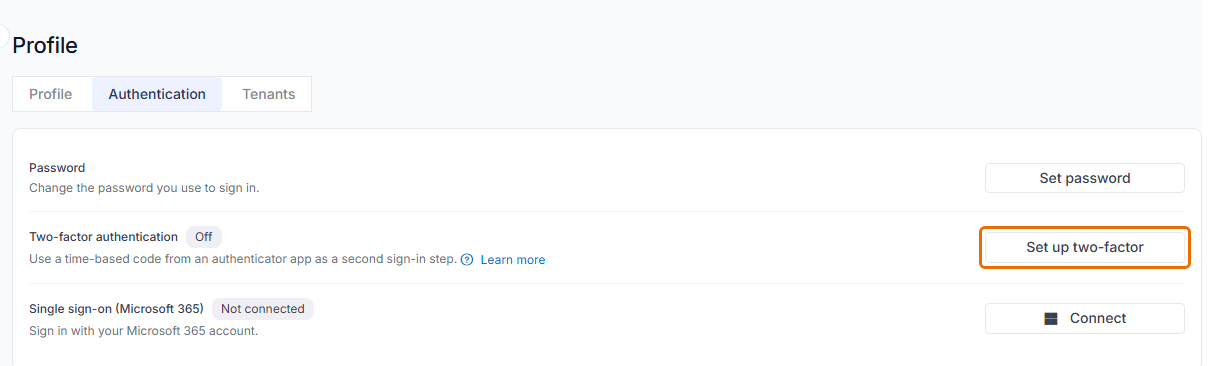This screenshot has width=1214, height=366.
Task: Click the authenticator app time-based code description
Action: [x=243, y=259]
